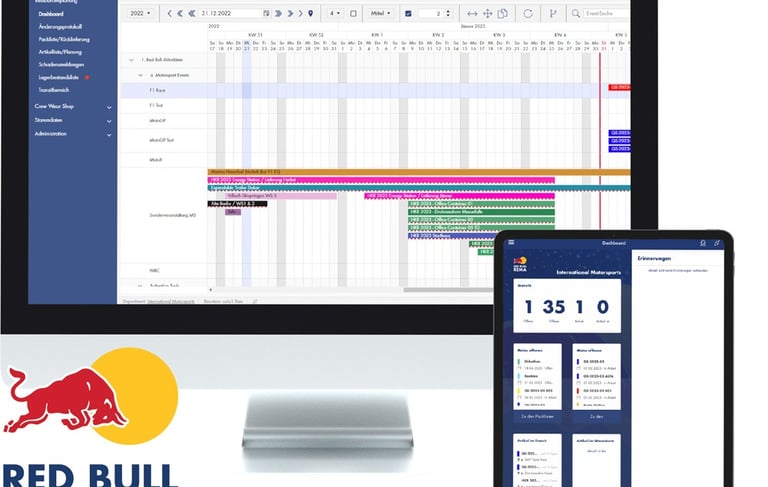Click the 'Zu den Packlisten' button on the tablet
Screen dimensions: 768x487
(x=537, y=416)
